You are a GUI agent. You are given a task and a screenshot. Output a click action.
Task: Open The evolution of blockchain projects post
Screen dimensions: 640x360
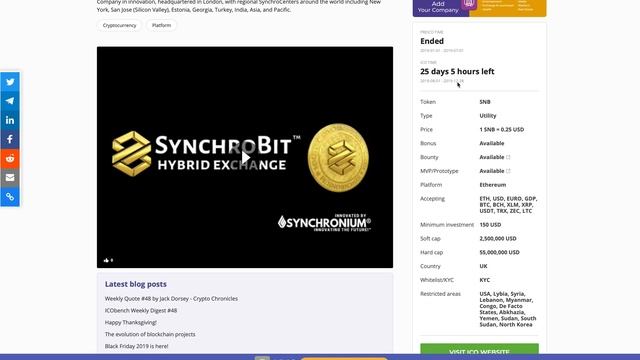pyautogui.click(x=150, y=334)
